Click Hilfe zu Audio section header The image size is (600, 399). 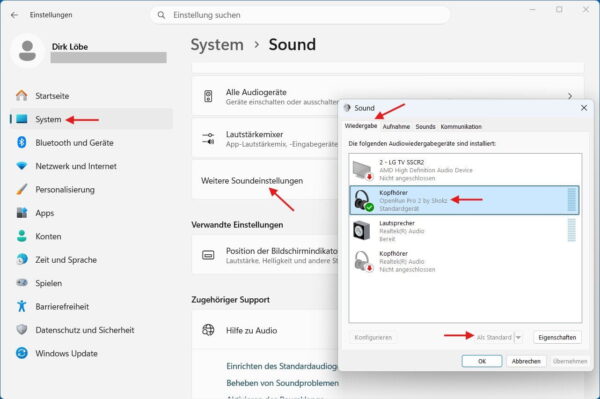(x=265, y=330)
